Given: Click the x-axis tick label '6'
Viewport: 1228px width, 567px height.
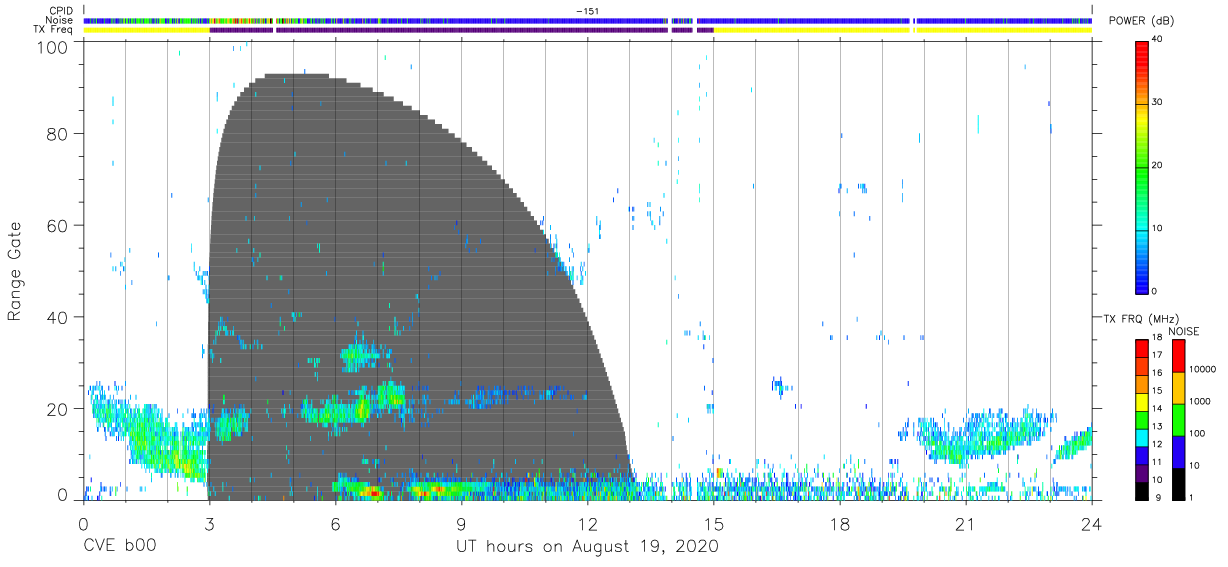Looking at the screenshot, I should [x=335, y=523].
